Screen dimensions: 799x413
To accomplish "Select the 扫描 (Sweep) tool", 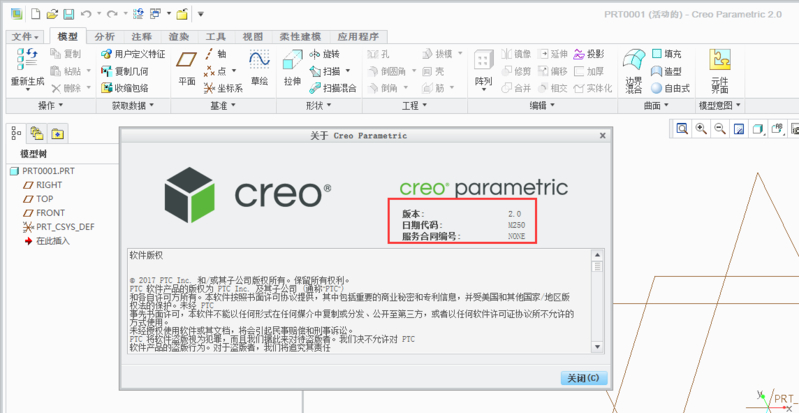I will [324, 71].
